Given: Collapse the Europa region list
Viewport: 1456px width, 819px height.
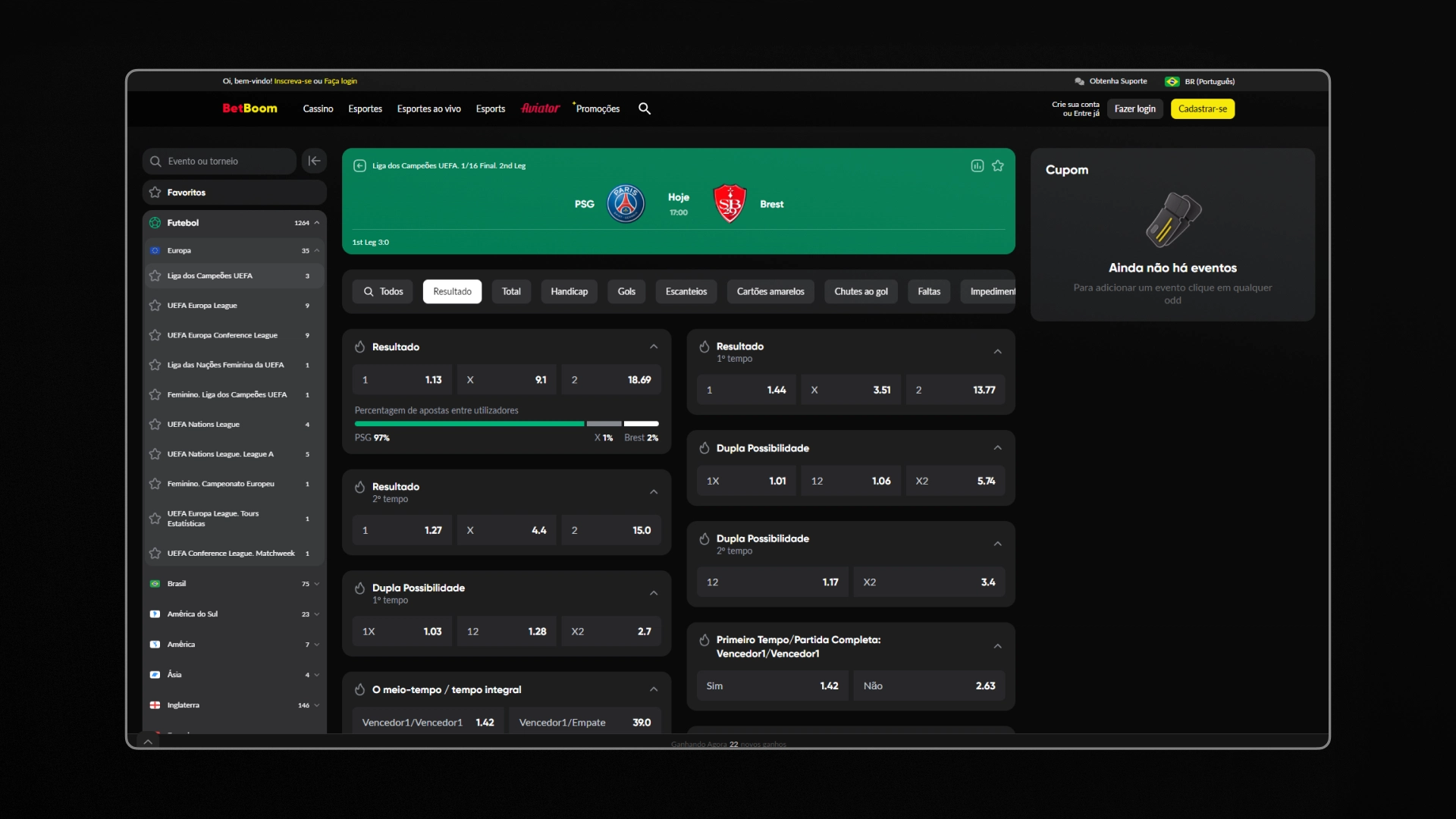Looking at the screenshot, I should click(317, 250).
